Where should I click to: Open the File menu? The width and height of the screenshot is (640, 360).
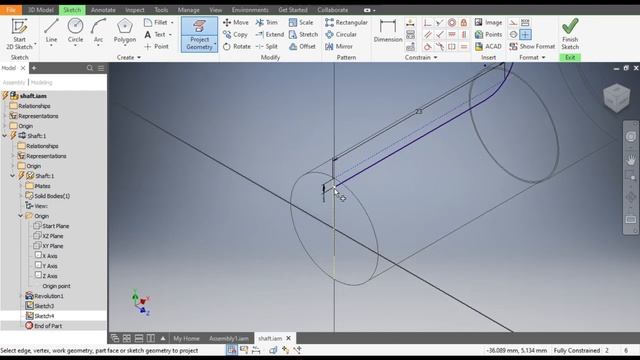click(x=11, y=10)
